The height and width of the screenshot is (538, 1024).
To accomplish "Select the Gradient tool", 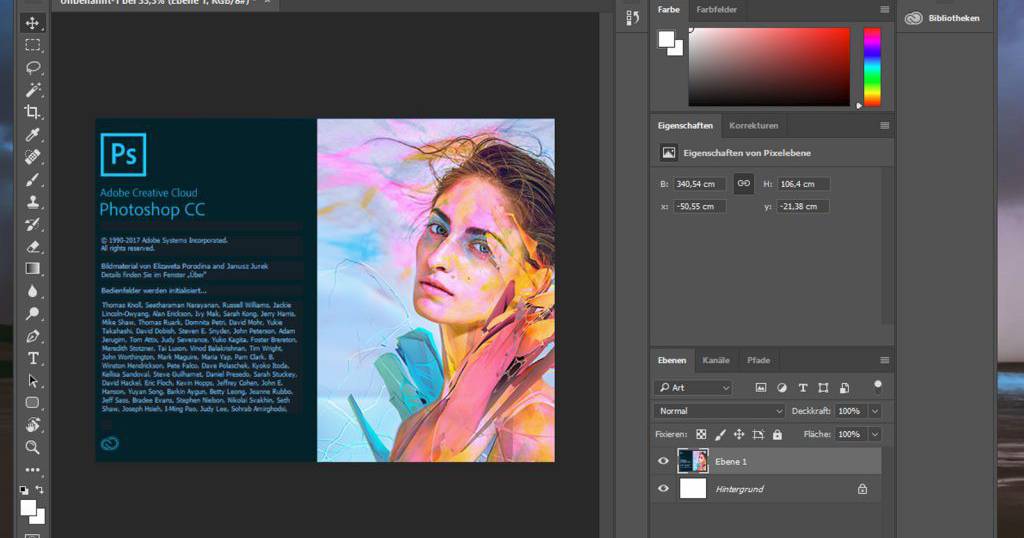I will click(32, 268).
